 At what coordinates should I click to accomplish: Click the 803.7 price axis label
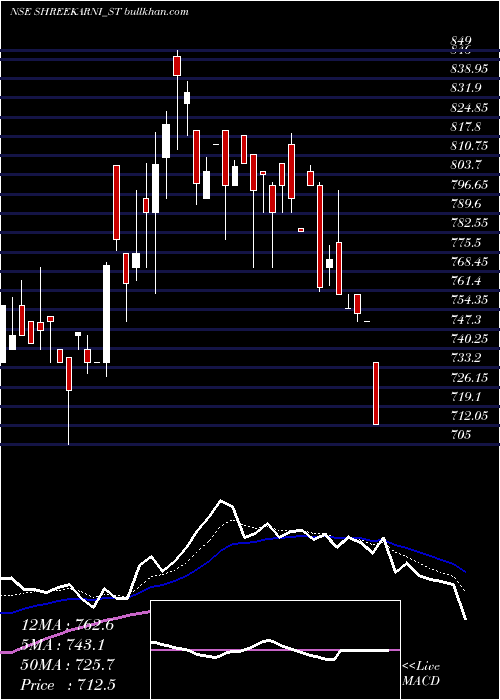coord(466,165)
